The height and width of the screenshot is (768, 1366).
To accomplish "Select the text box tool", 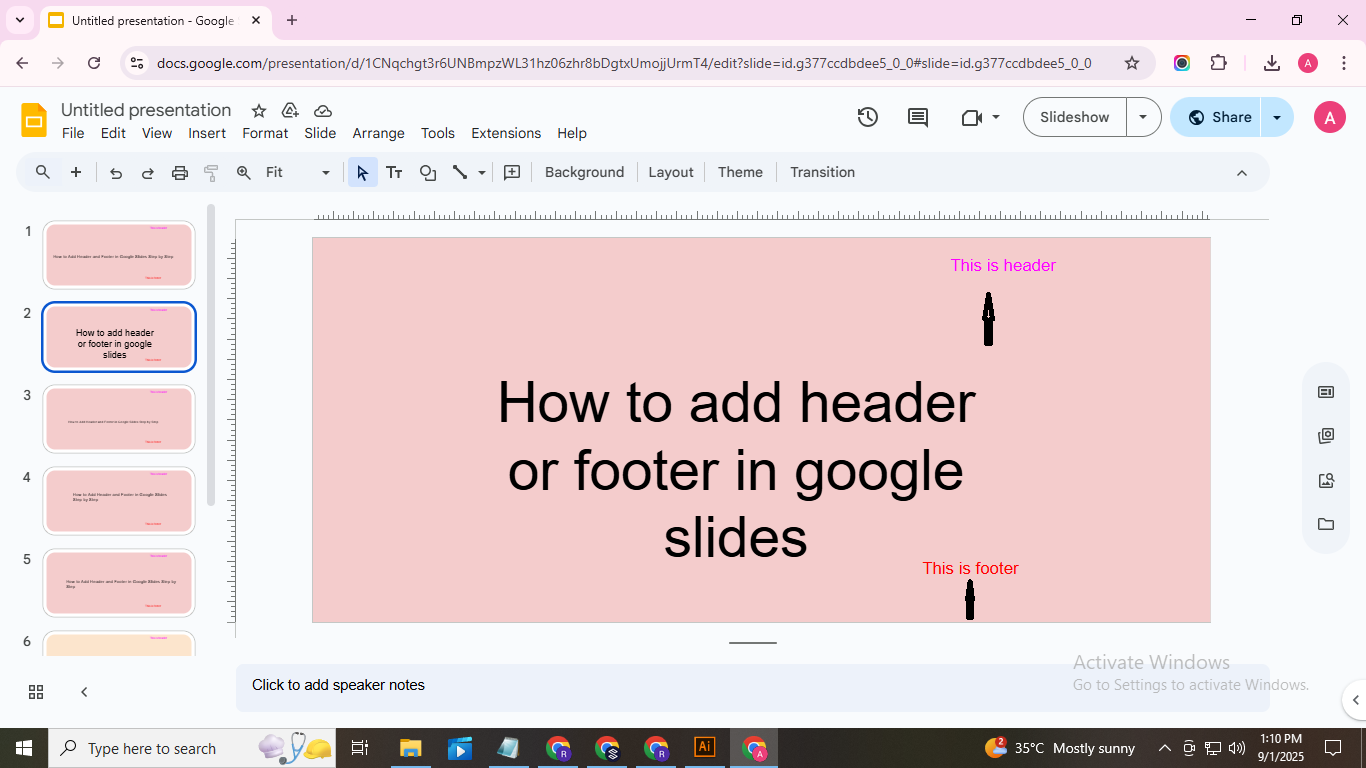I will [x=394, y=173].
